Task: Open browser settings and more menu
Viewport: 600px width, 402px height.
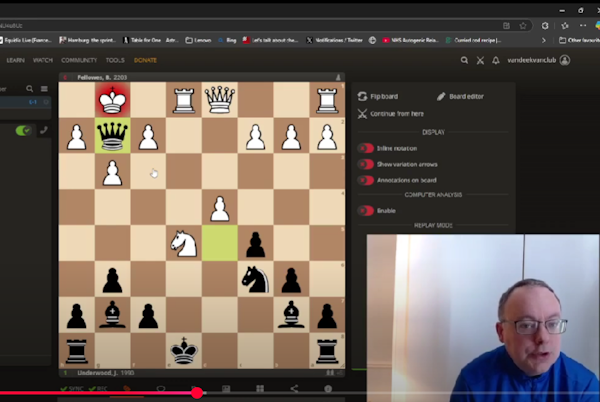Action: (x=583, y=26)
